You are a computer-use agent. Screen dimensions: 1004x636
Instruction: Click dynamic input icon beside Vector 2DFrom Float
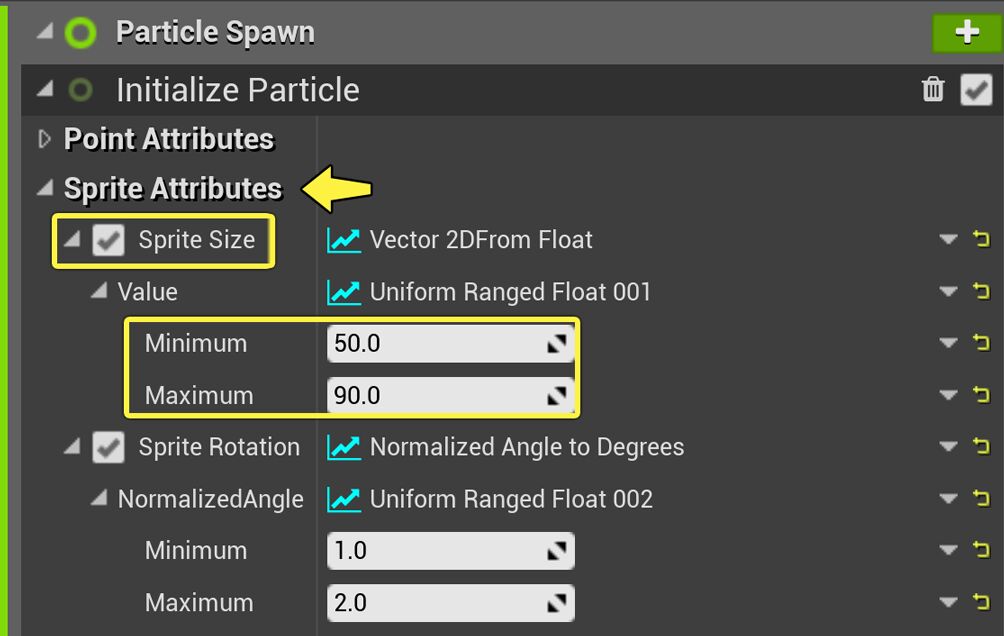343,240
